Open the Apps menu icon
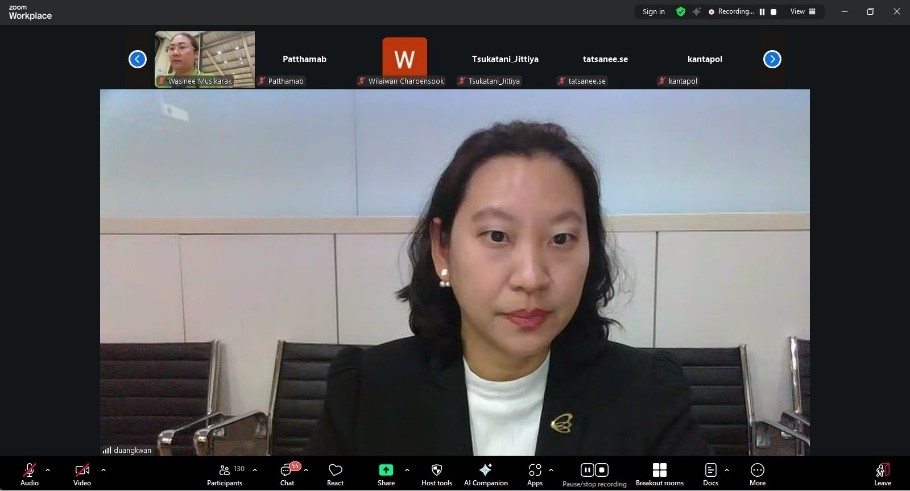Screen dimensions: 910x491 (x=535, y=470)
